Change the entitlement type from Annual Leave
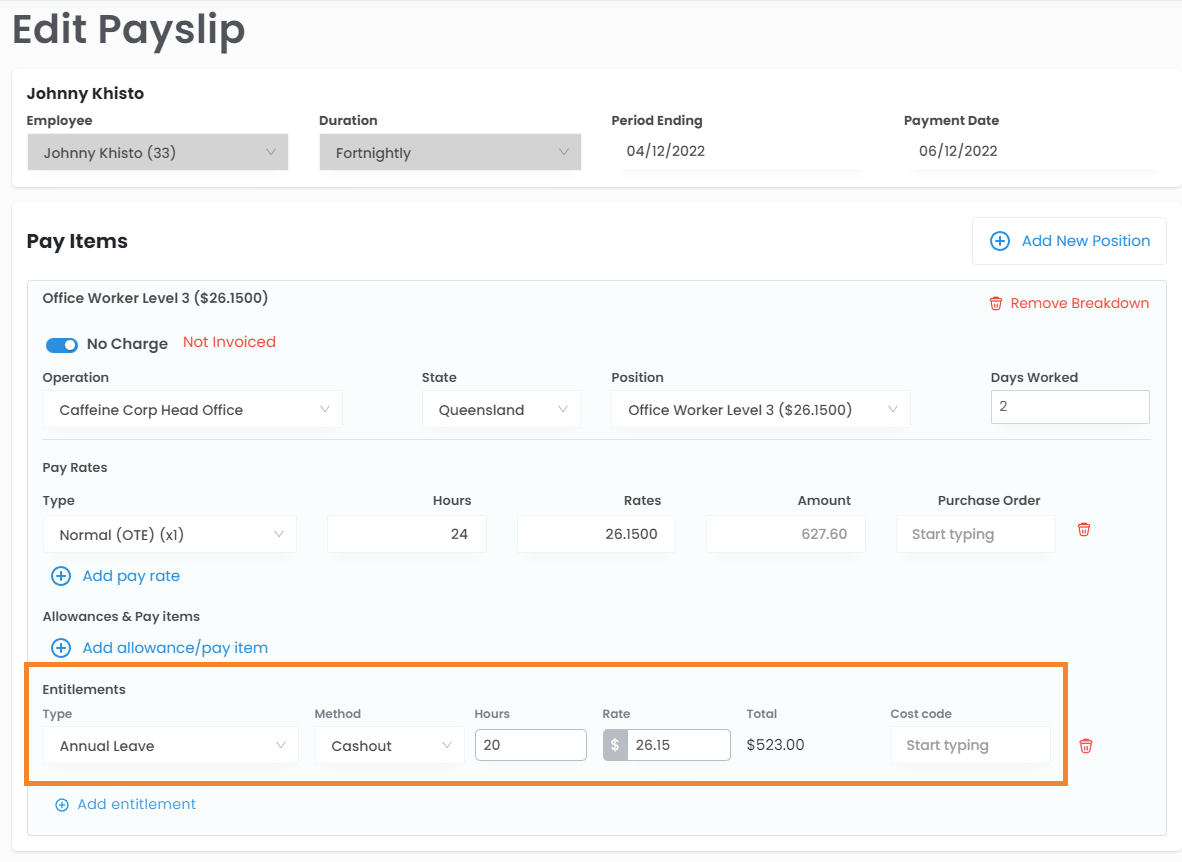The height and width of the screenshot is (862, 1182). coord(170,746)
